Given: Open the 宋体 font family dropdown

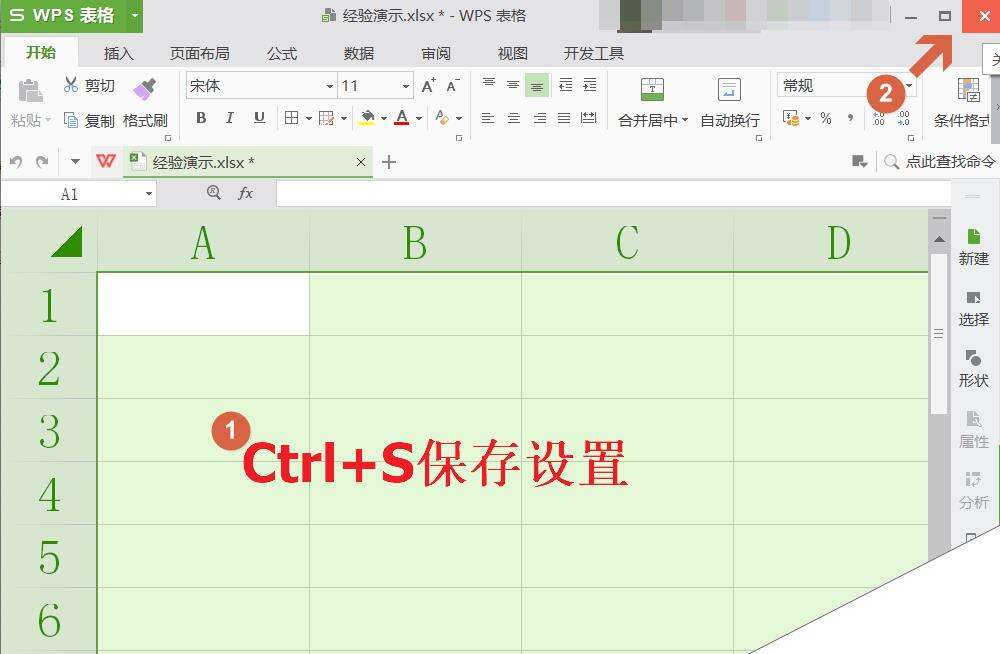Looking at the screenshot, I should click(329, 85).
